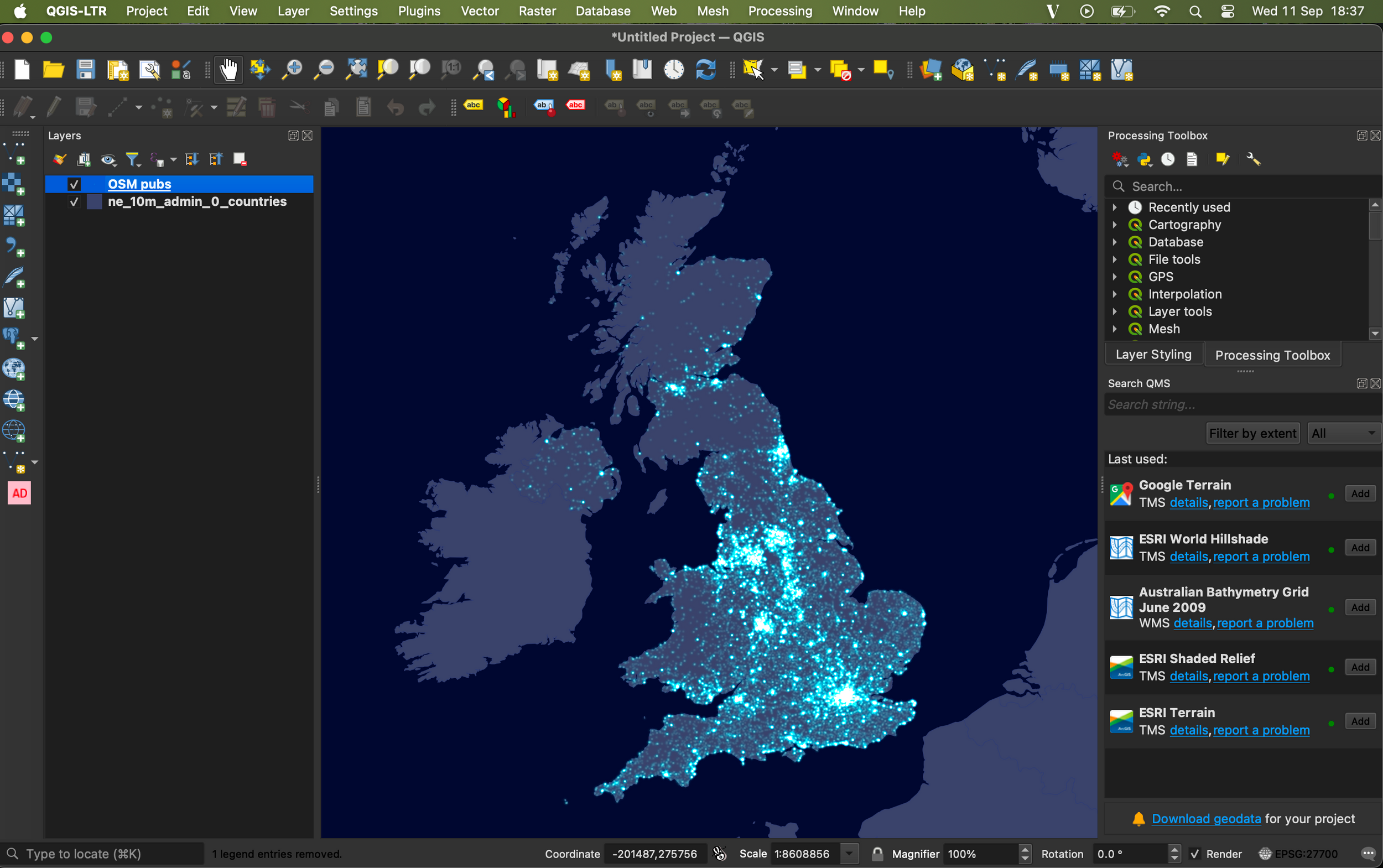Filter legend by expression in Layers panel
Screen dimensions: 1383x868
point(159,159)
